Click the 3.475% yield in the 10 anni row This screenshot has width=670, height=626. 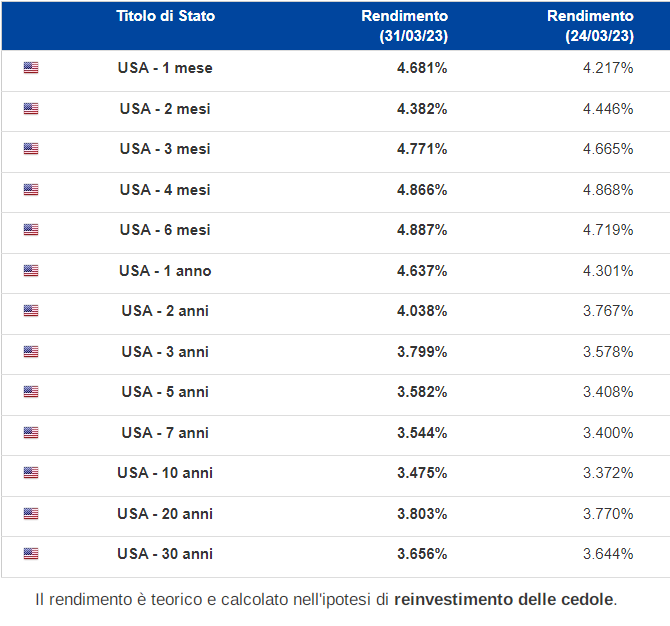click(x=422, y=473)
